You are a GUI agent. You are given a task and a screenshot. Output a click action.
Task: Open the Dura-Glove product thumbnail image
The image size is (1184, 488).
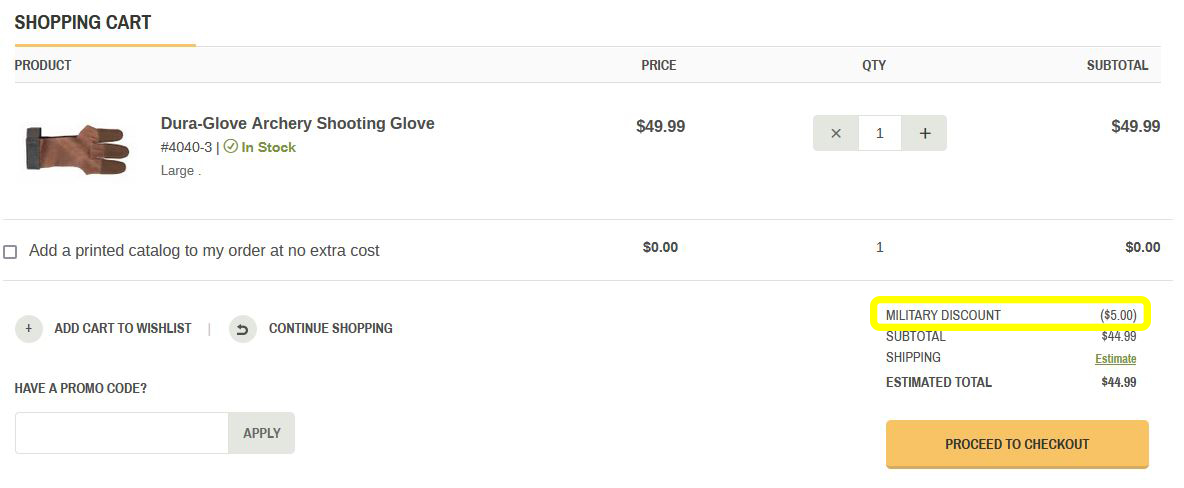(77, 148)
